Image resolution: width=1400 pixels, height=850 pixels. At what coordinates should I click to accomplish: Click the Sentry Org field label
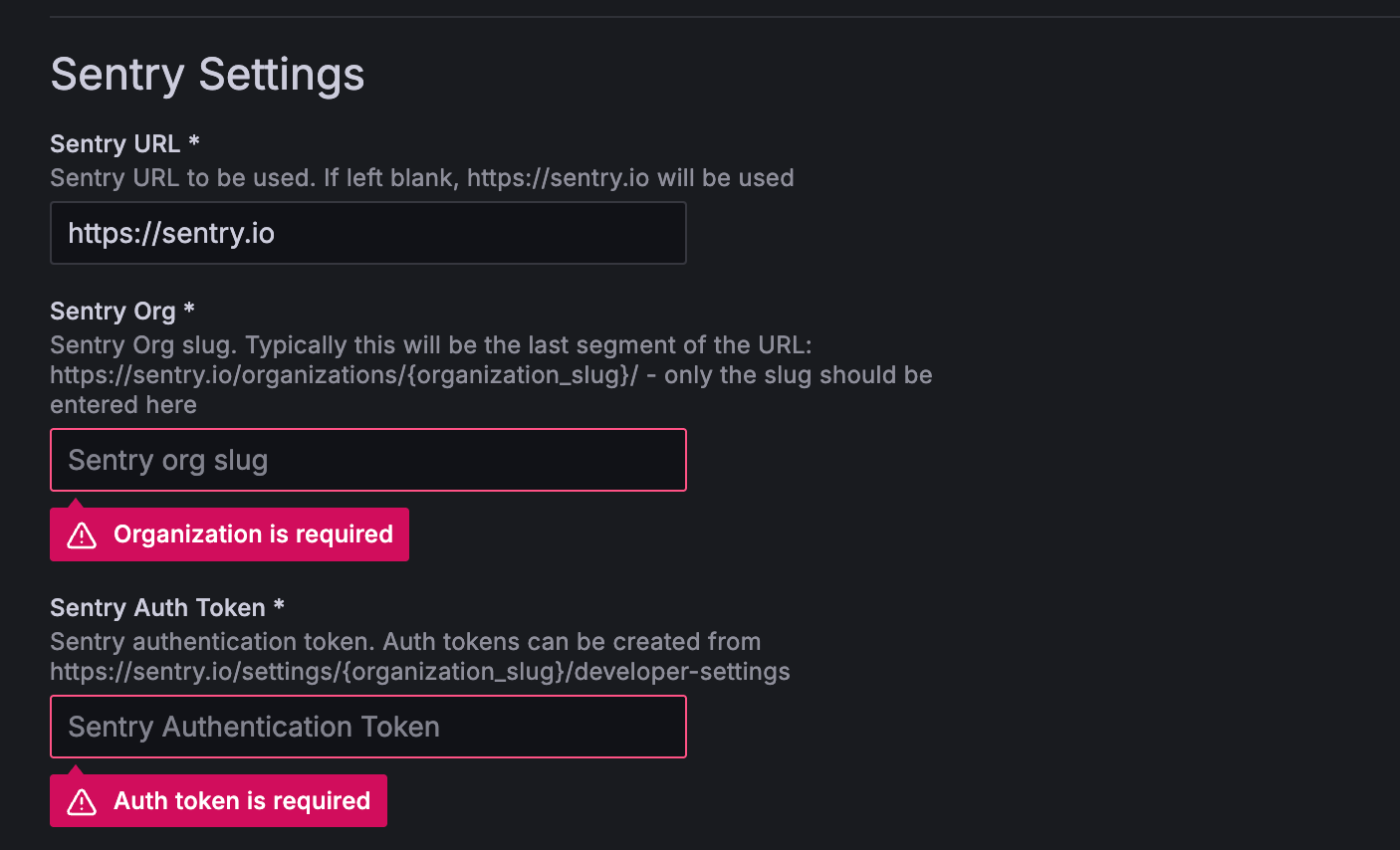pyautogui.click(x=113, y=311)
